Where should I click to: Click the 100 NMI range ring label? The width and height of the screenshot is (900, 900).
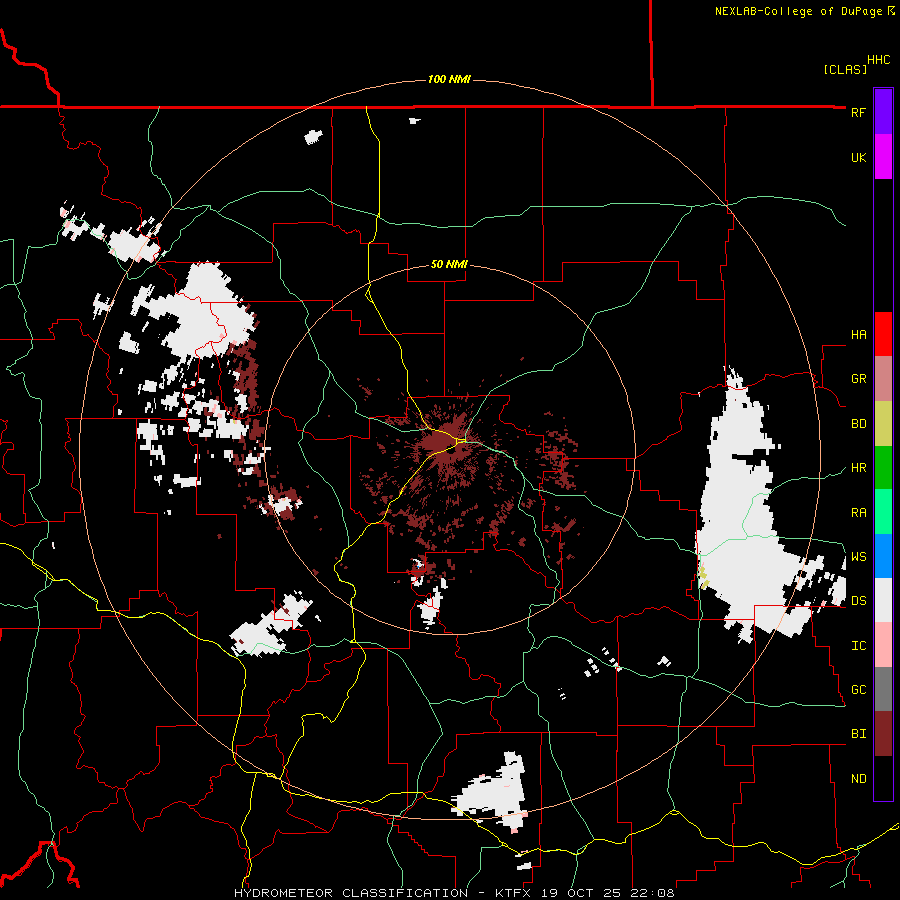[x=449, y=79]
